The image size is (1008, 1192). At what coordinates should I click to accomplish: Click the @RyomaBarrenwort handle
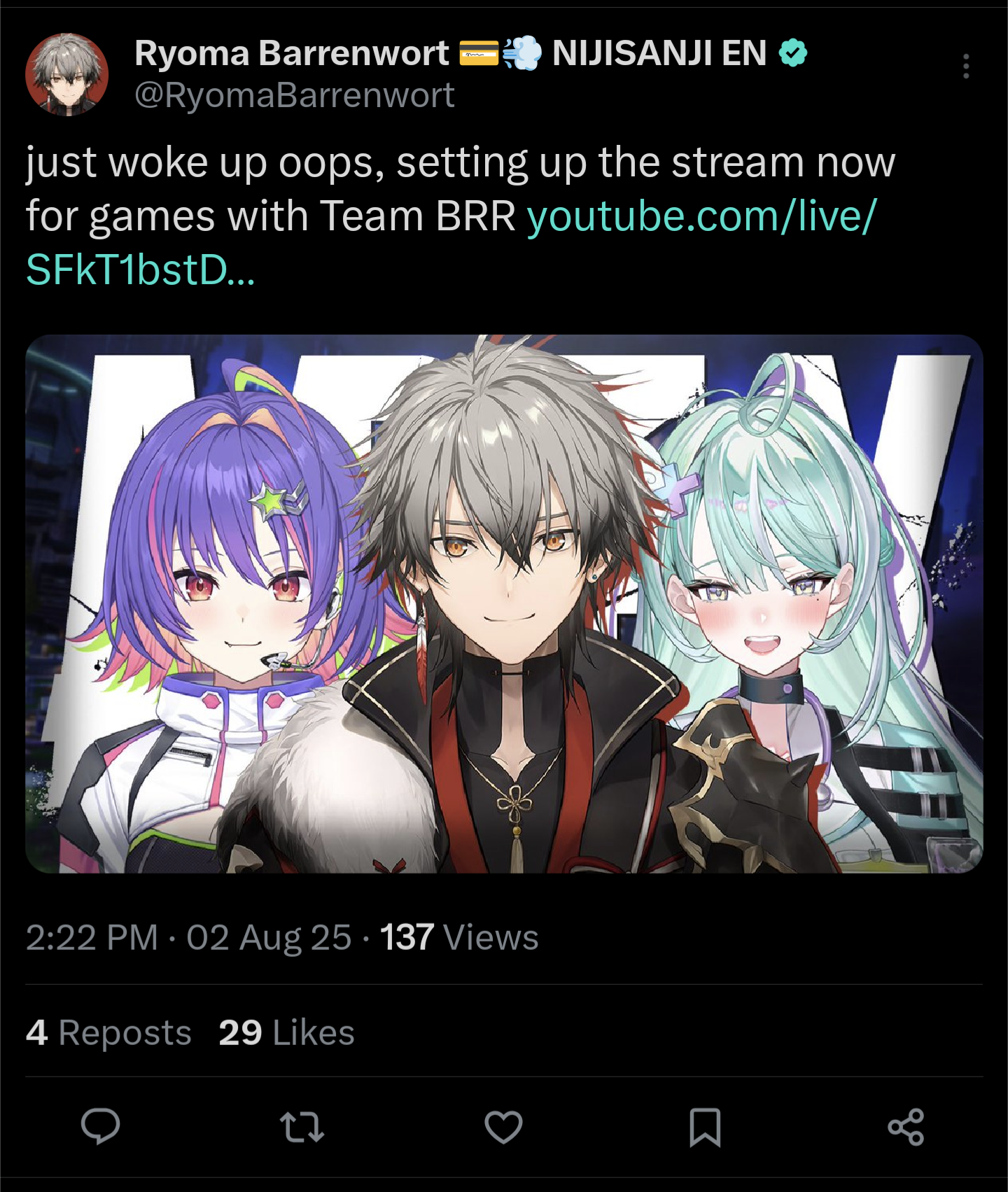coord(294,95)
